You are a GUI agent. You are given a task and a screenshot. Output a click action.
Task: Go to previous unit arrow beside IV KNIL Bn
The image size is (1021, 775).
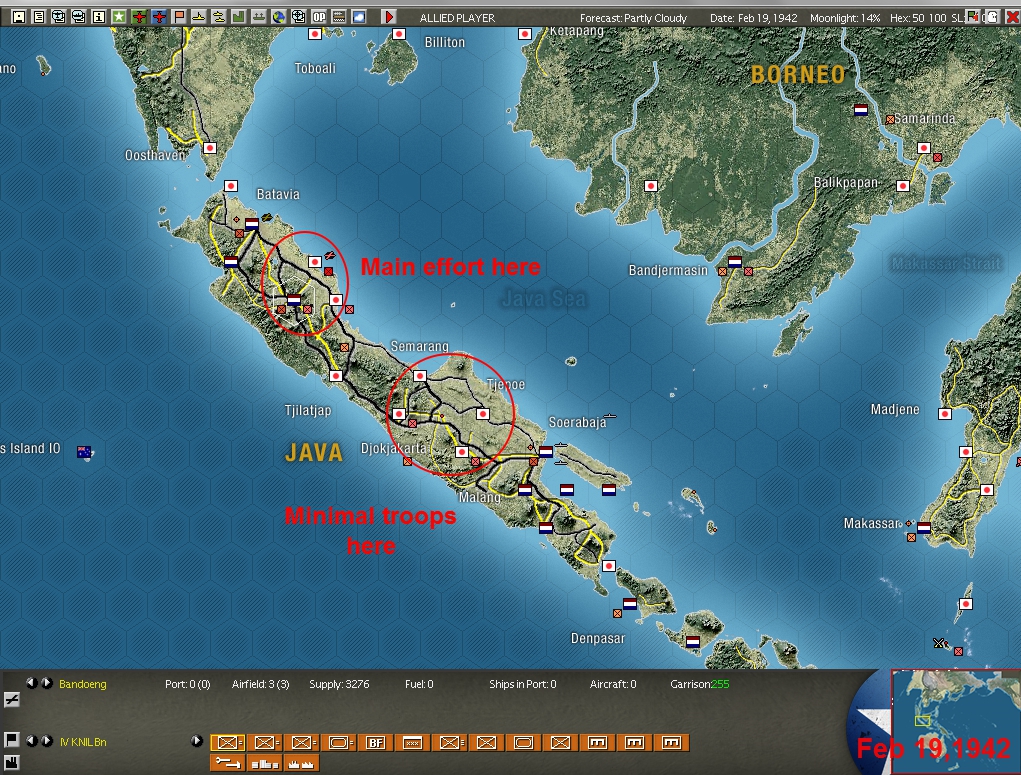30,741
